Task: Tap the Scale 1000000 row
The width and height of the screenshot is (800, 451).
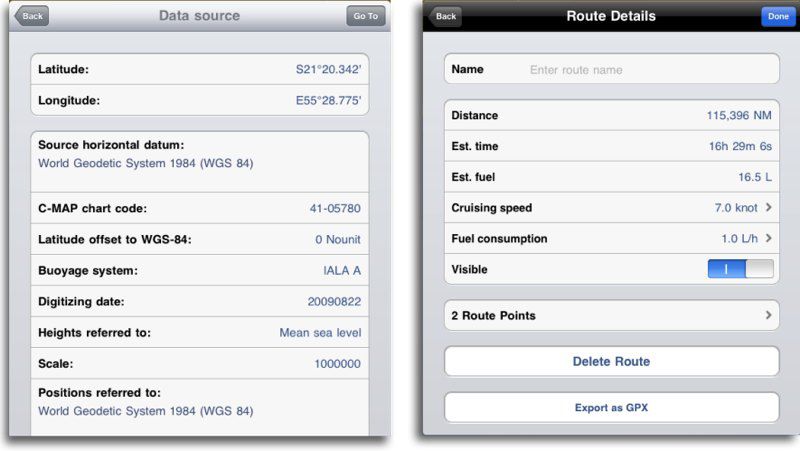Action: (199, 364)
